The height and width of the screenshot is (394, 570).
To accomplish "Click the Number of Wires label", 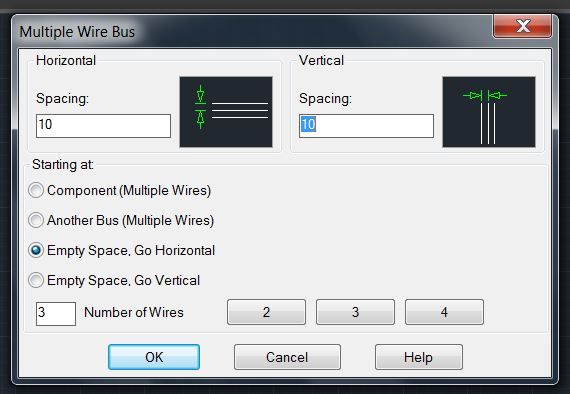I will click(134, 313).
